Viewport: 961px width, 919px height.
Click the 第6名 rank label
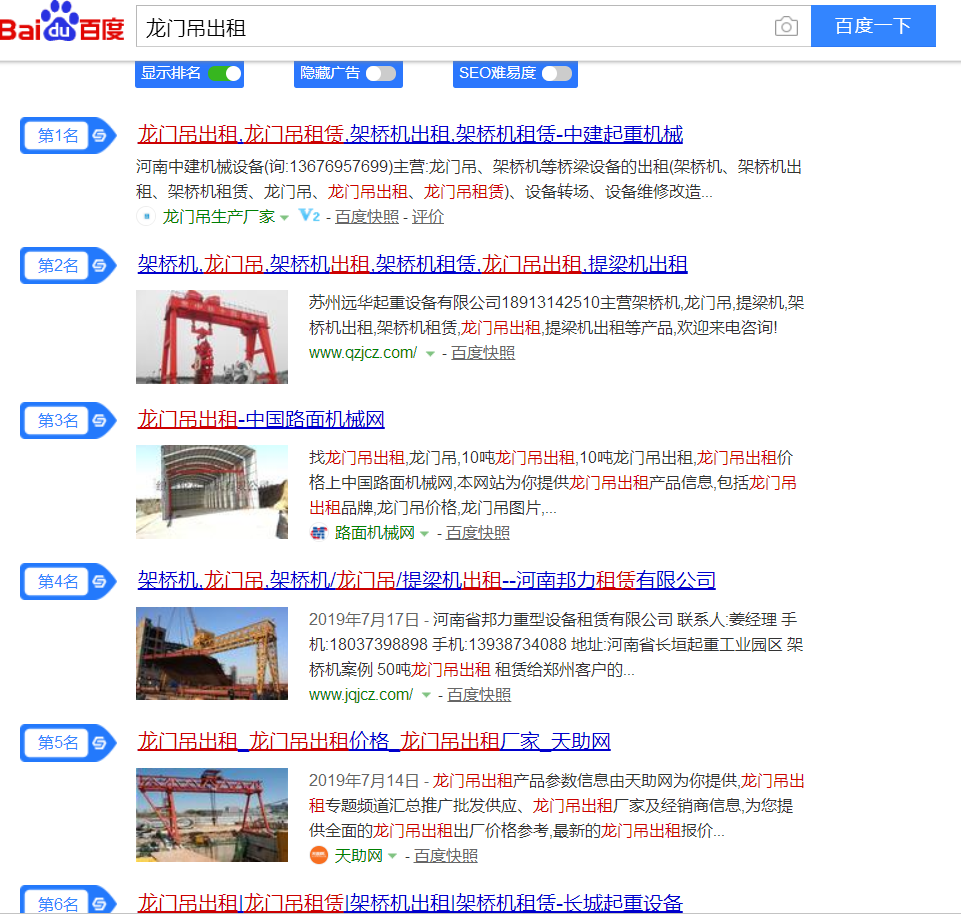[x=58, y=904]
